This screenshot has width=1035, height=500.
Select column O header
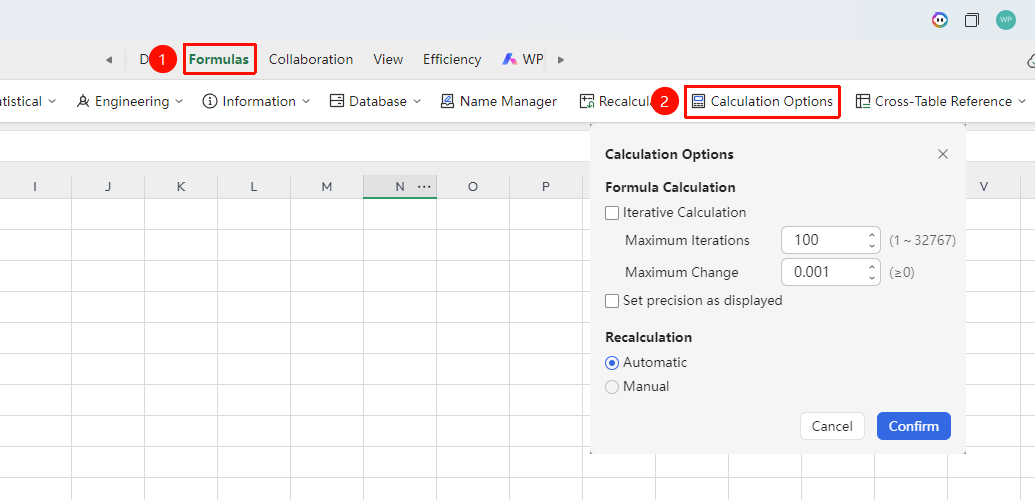click(x=473, y=187)
